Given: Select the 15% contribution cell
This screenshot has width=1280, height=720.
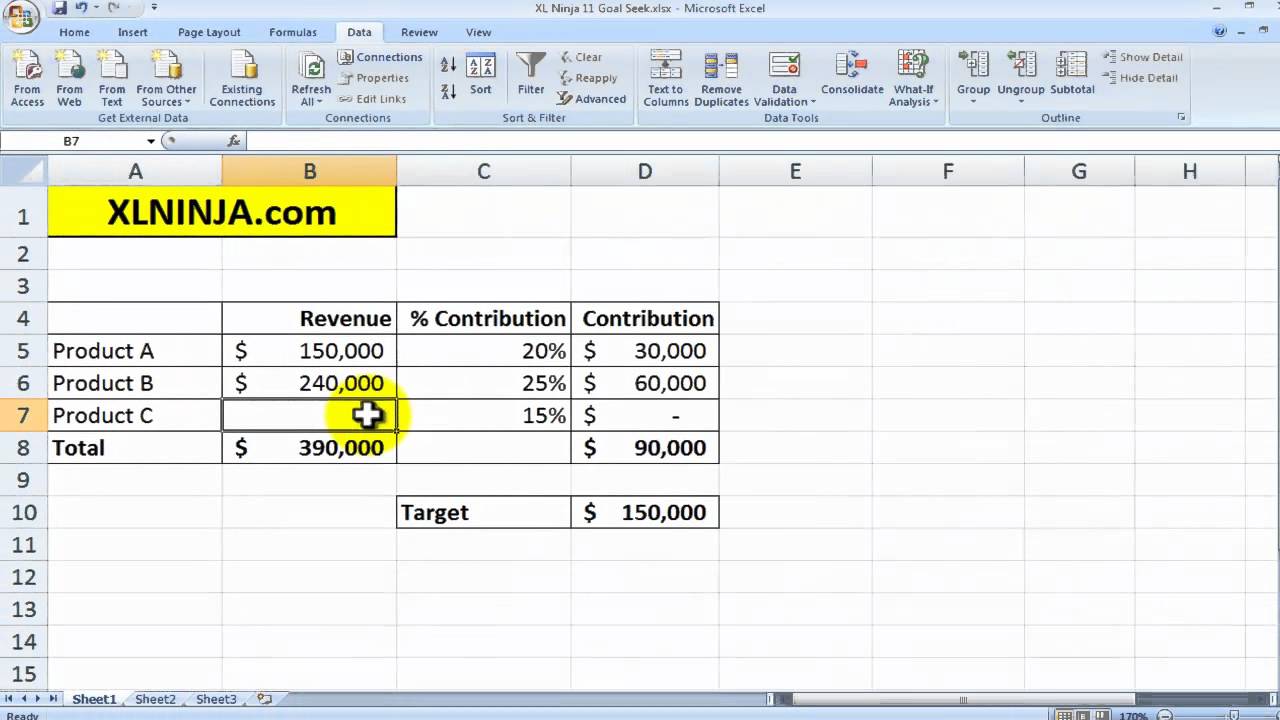Looking at the screenshot, I should coord(484,415).
